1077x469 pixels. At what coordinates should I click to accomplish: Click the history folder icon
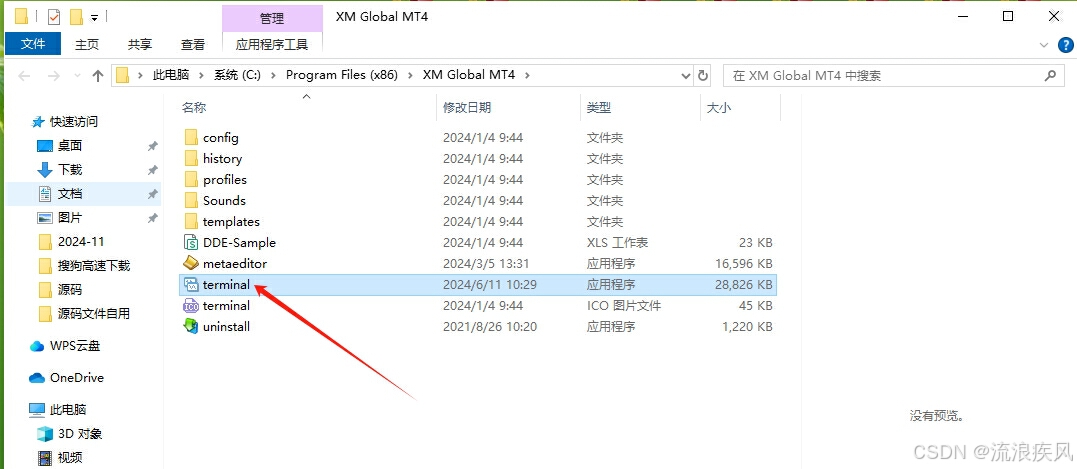(191, 159)
